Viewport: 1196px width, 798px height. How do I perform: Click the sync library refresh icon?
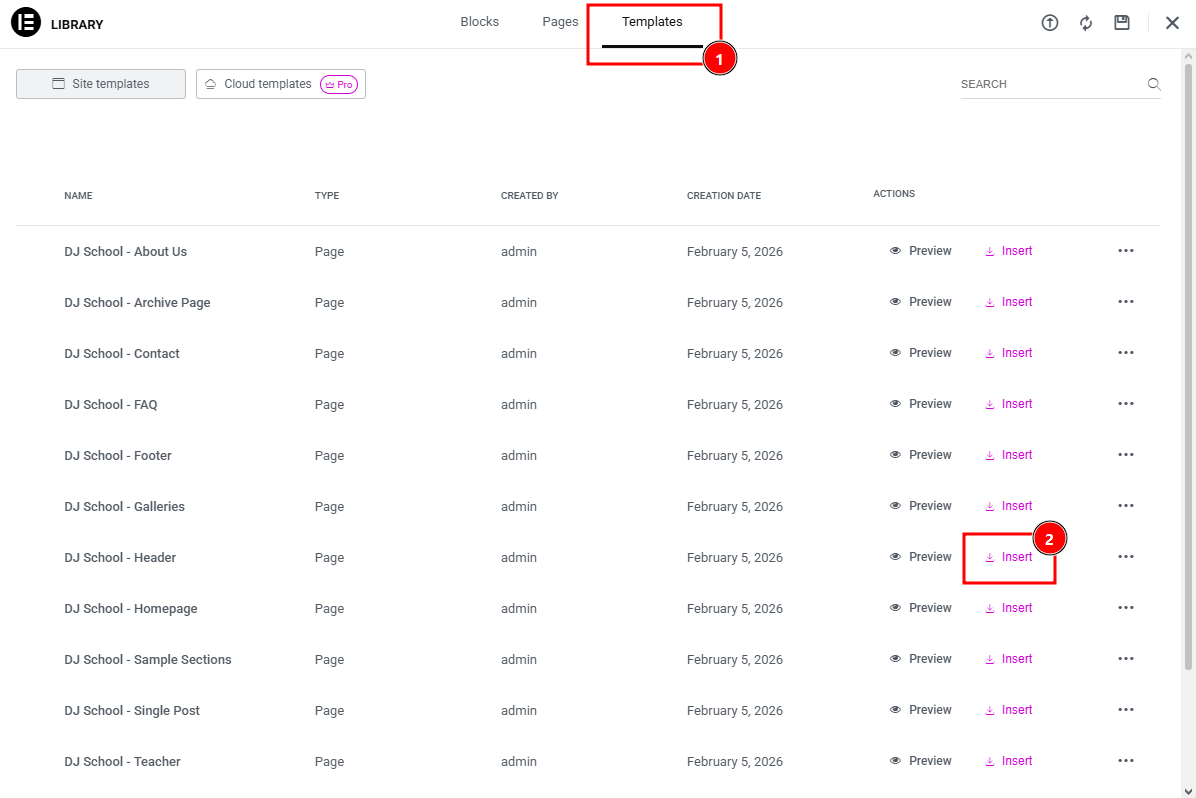point(1085,23)
